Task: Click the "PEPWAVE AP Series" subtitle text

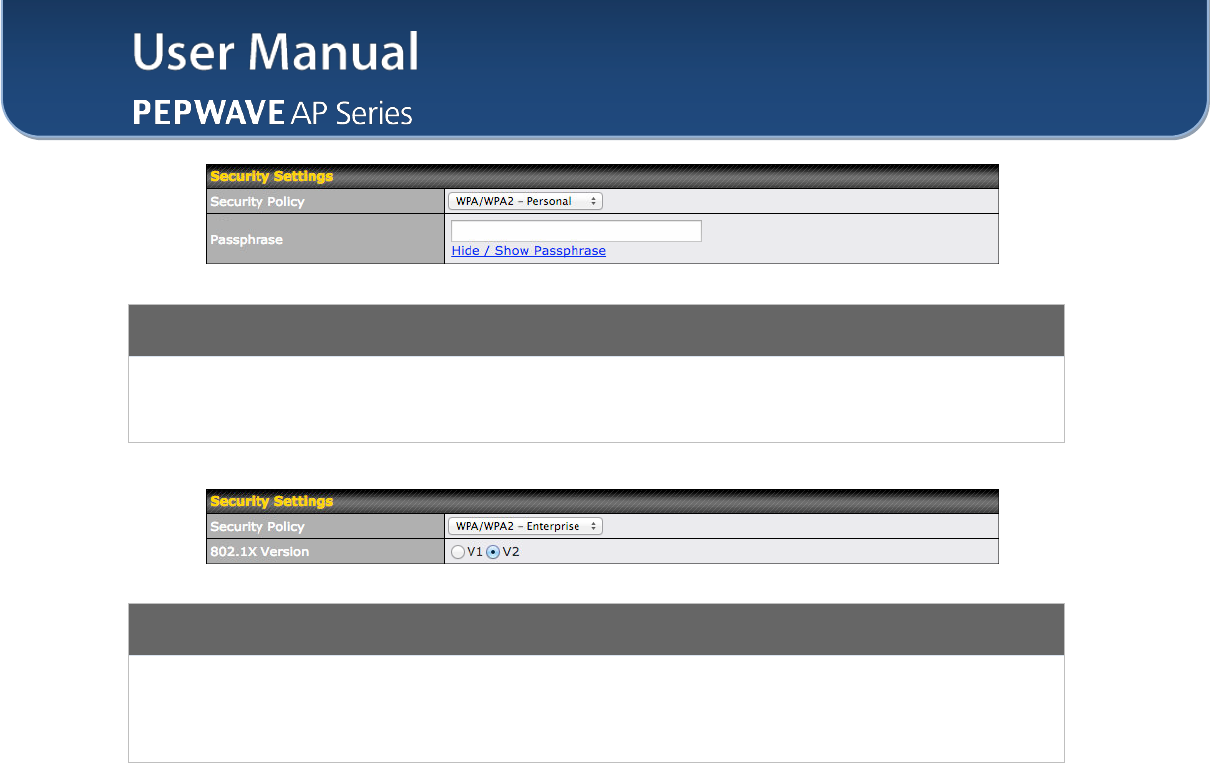Action: pos(272,113)
